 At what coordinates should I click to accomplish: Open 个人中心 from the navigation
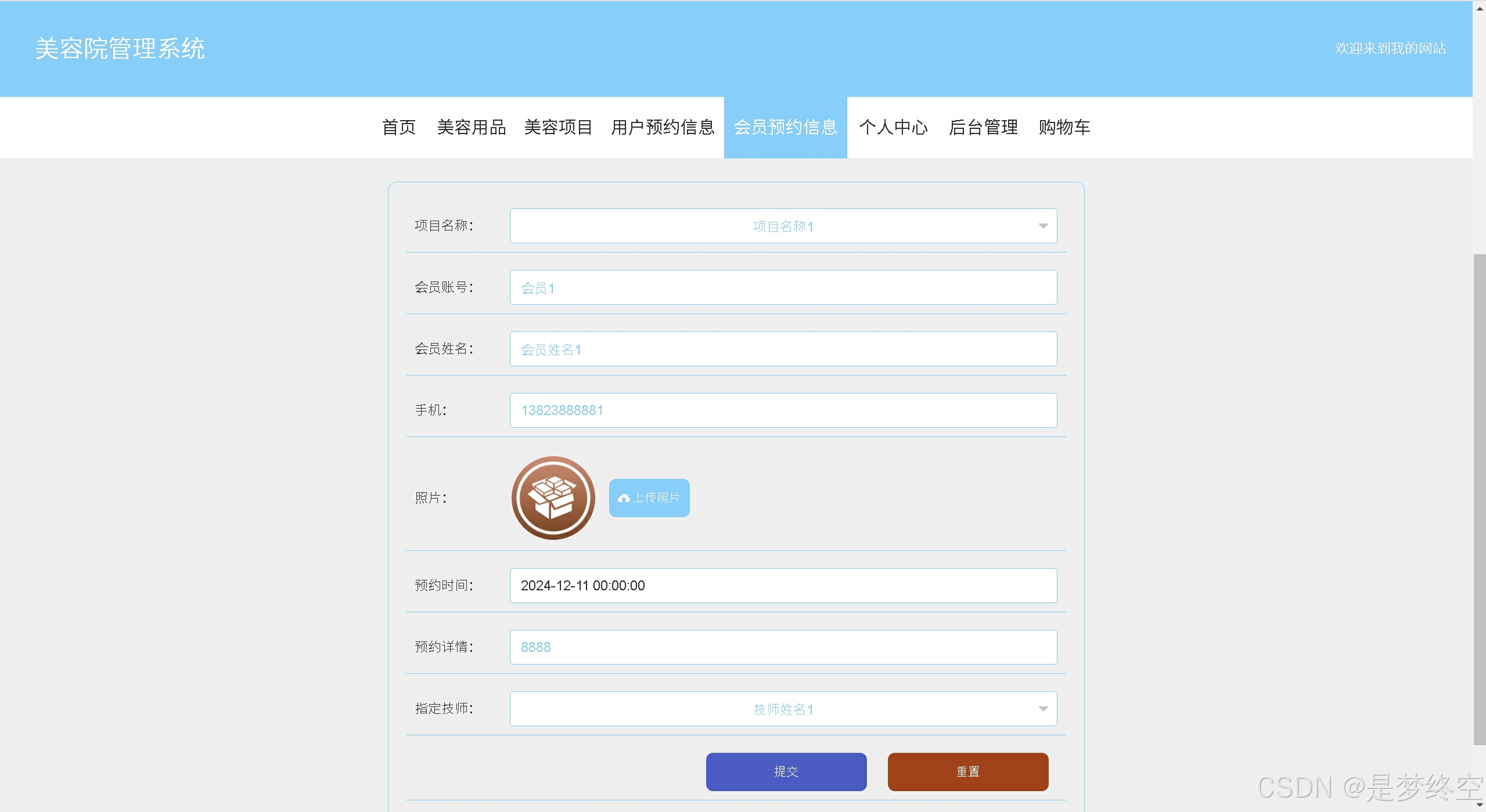click(893, 127)
